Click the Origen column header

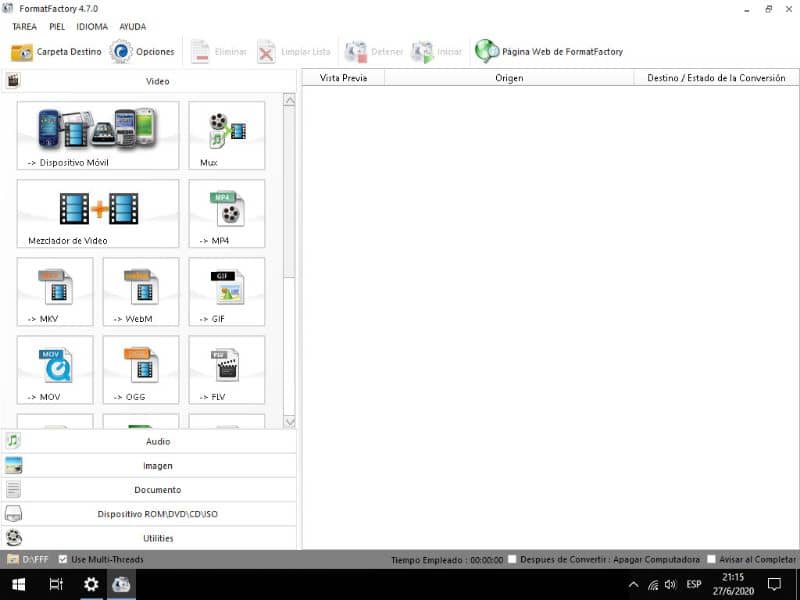[x=509, y=78]
